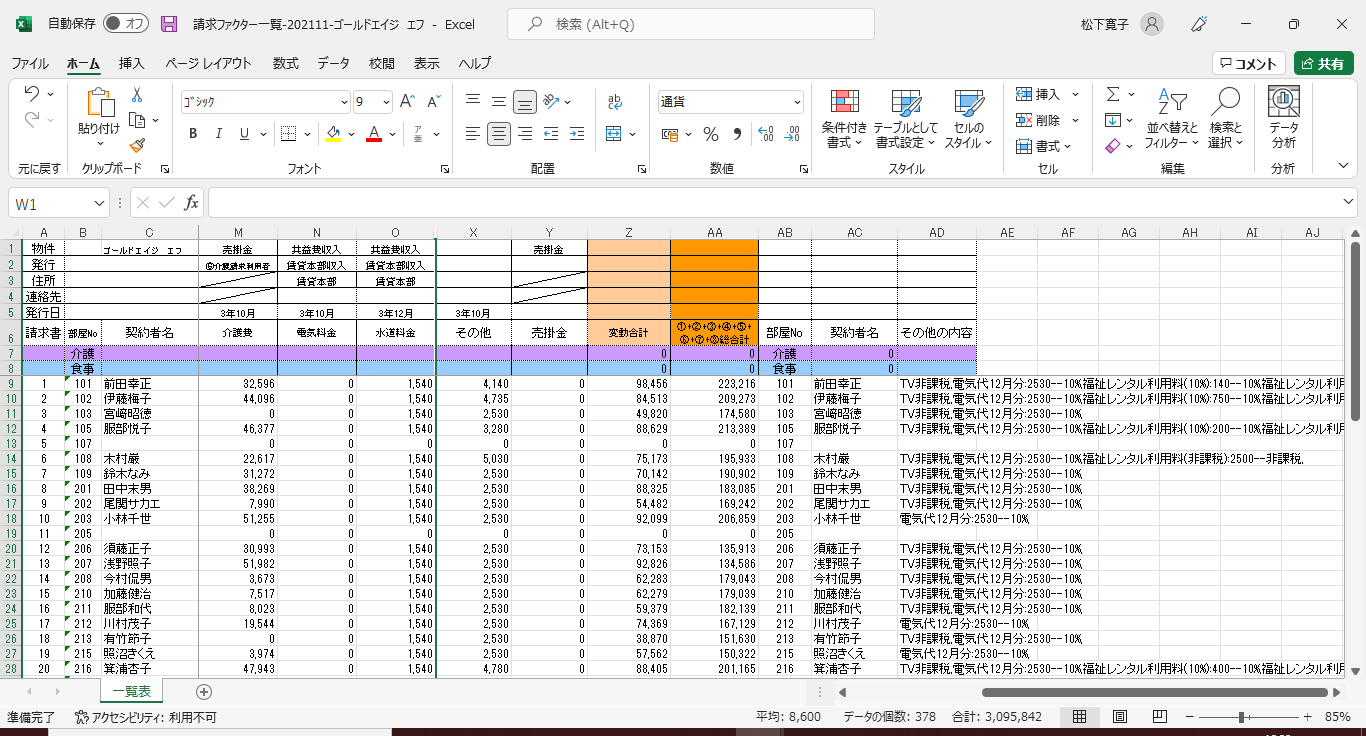Add new sheet with plus icon
The width and height of the screenshot is (1366, 736).
click(x=204, y=692)
